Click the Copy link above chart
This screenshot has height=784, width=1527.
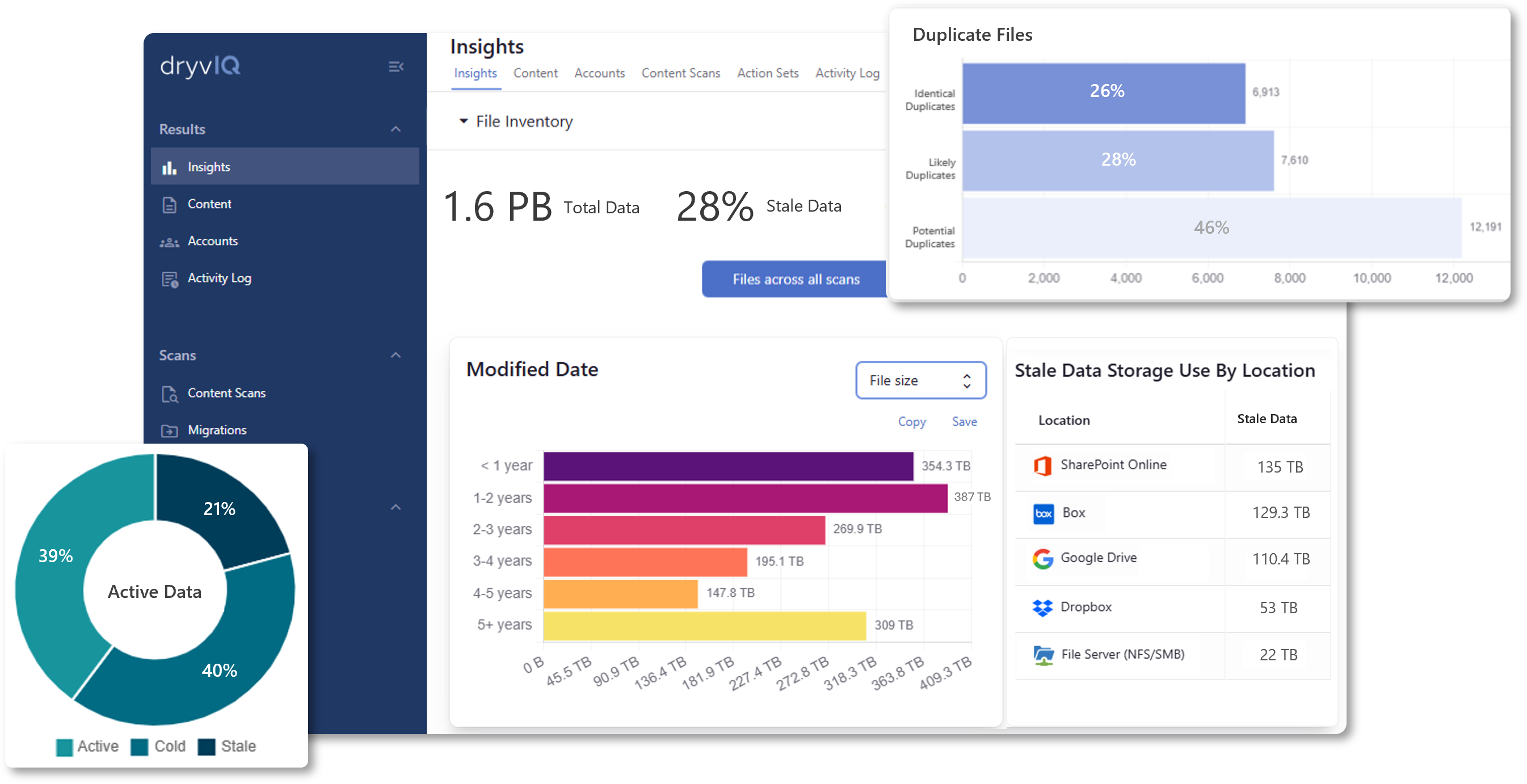click(x=911, y=422)
